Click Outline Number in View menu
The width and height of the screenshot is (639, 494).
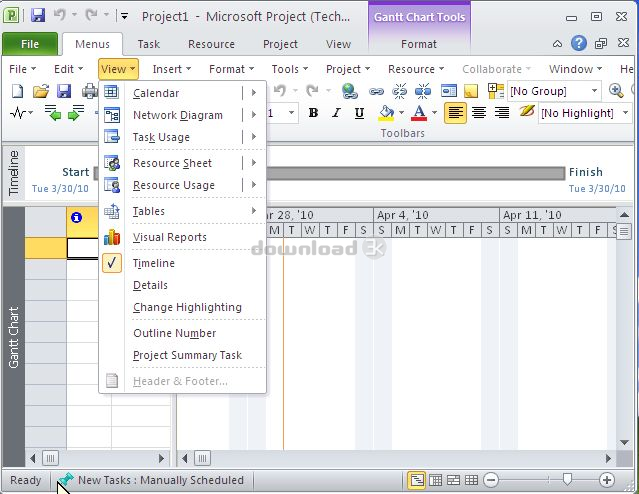[183, 333]
